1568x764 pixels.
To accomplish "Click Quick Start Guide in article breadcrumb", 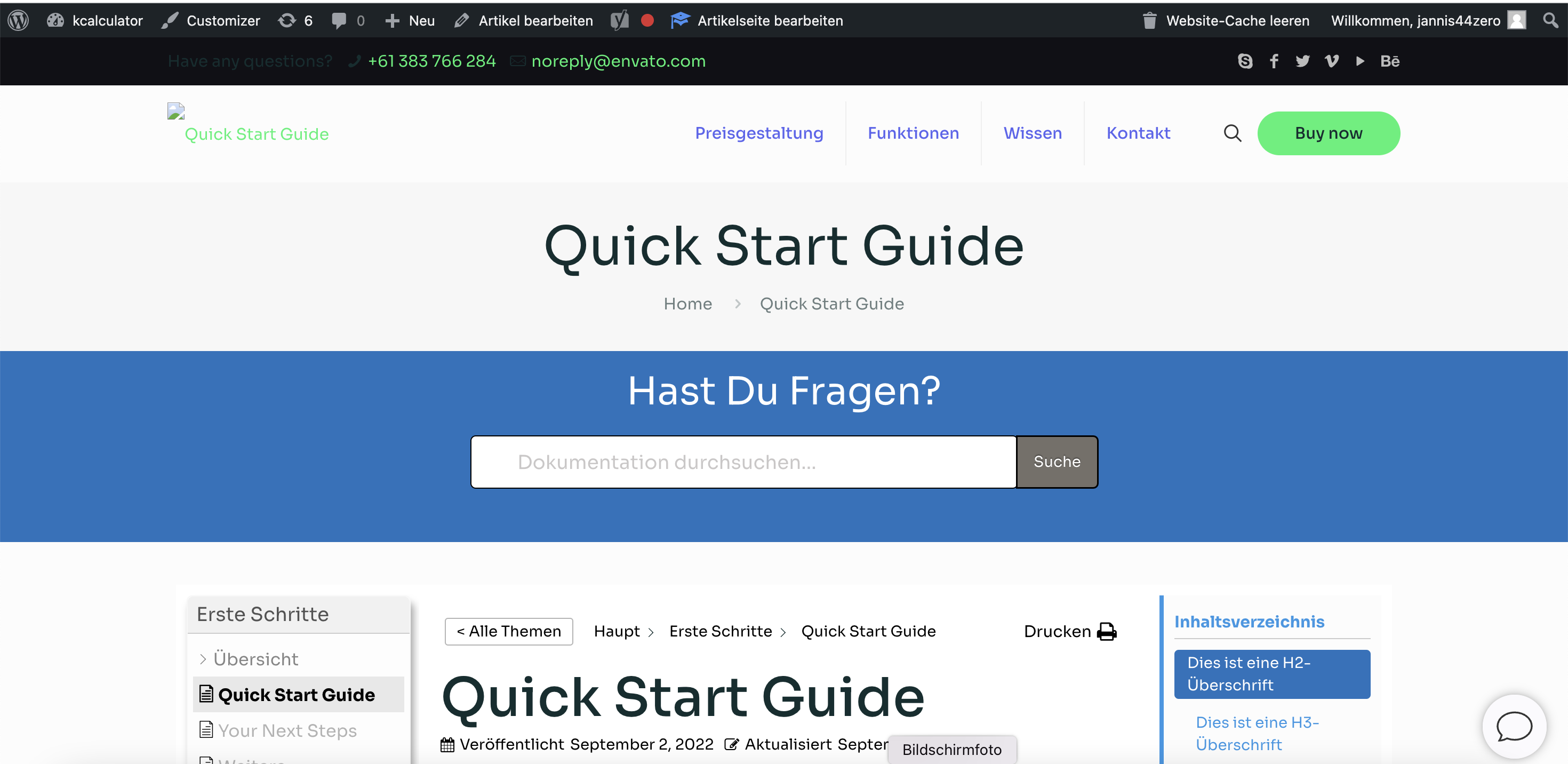I will 868,631.
